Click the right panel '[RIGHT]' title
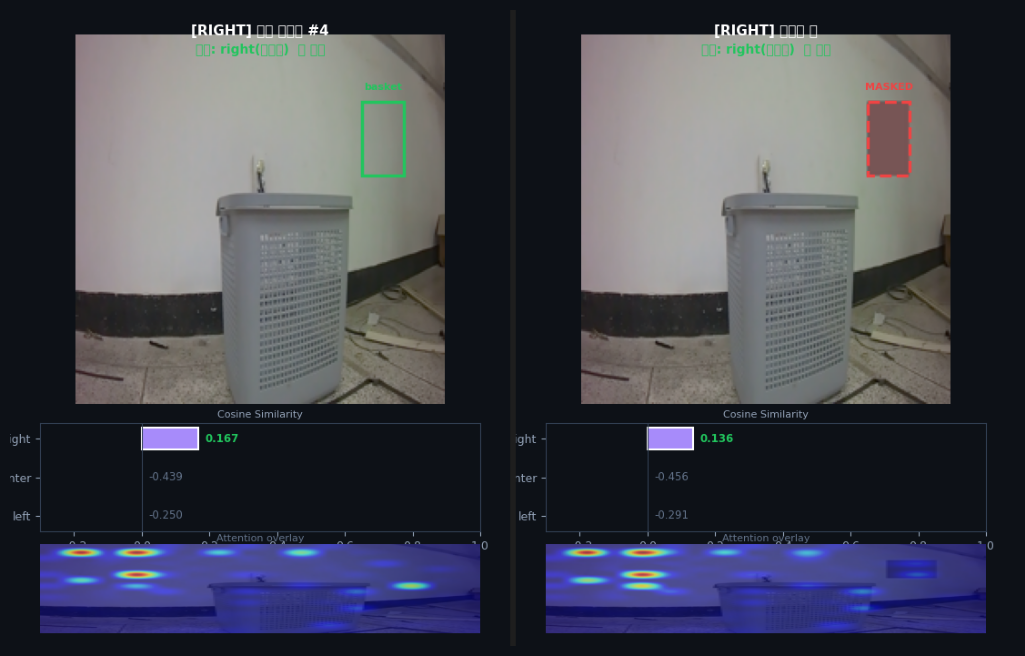Viewport: 1025px width, 656px height. tap(765, 30)
